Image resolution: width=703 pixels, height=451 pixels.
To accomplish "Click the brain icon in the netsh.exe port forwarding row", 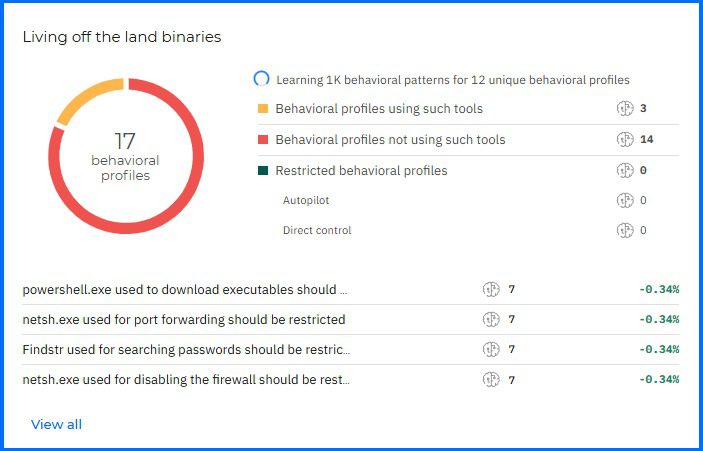I will click(491, 320).
